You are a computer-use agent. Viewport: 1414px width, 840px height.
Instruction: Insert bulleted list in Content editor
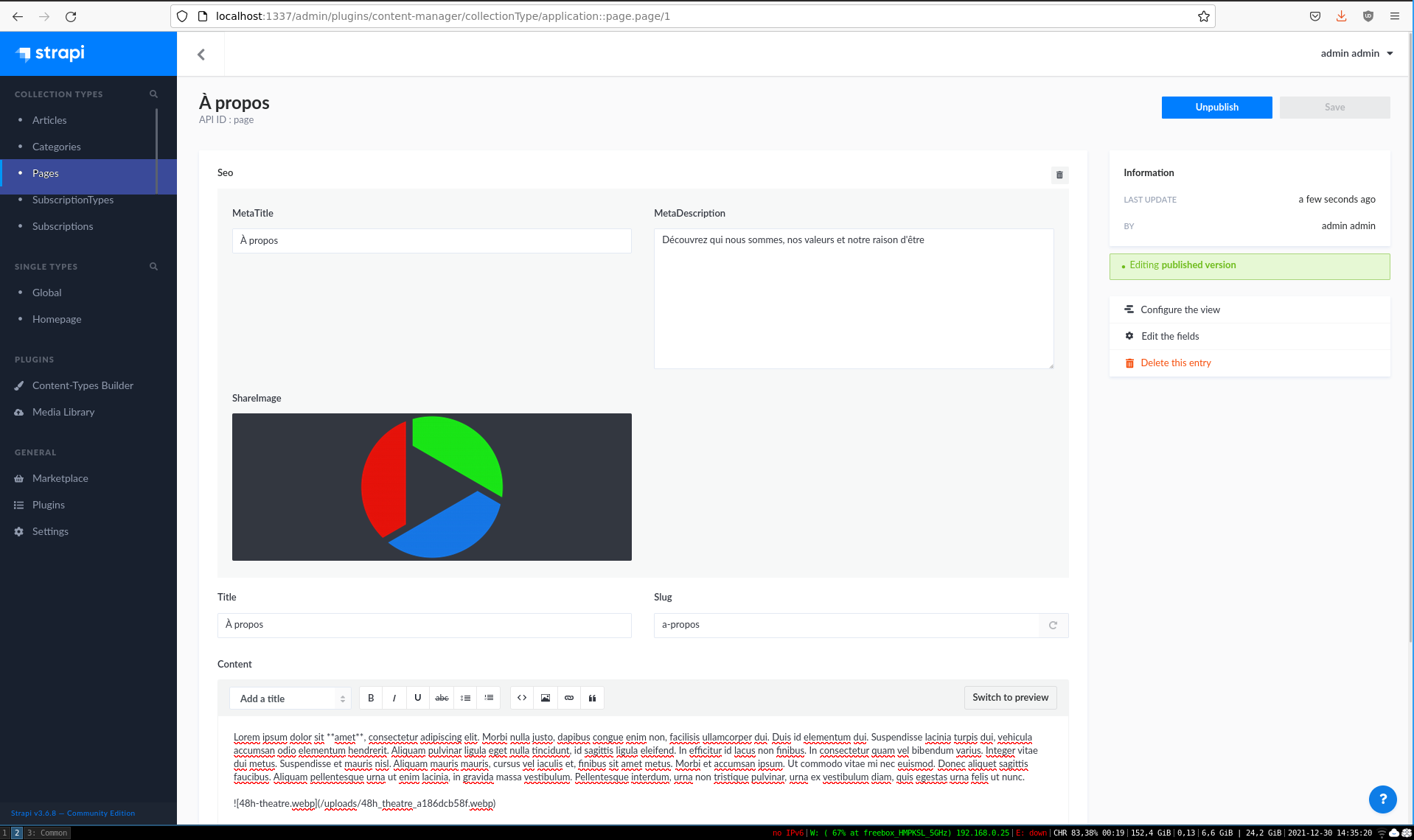465,698
